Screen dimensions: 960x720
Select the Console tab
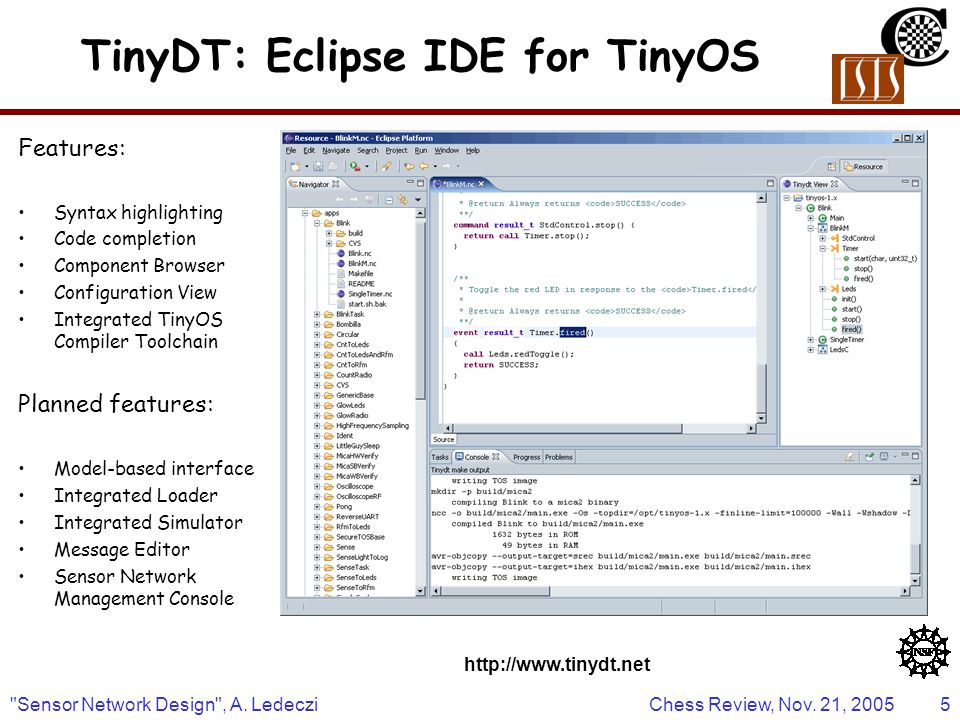pyautogui.click(x=477, y=457)
